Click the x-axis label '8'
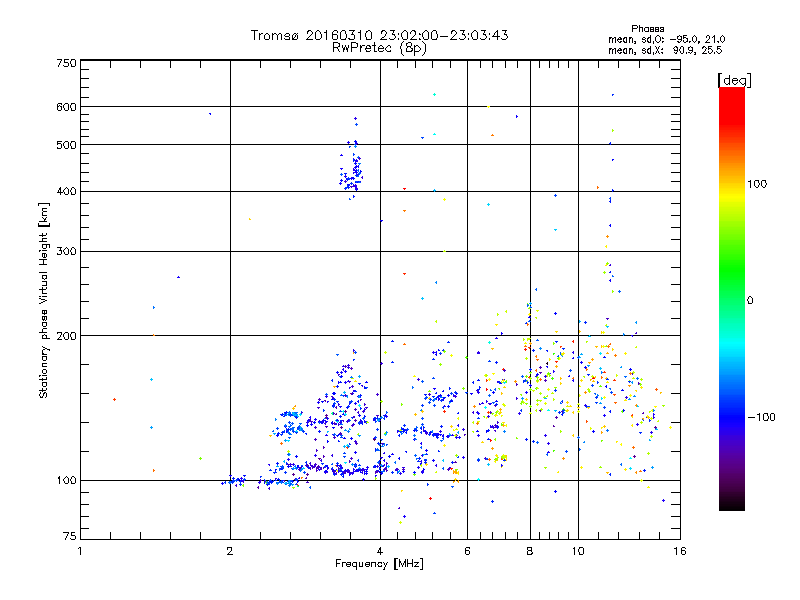Image resolution: width=800 pixels, height=600 pixels. pyautogui.click(x=530, y=551)
